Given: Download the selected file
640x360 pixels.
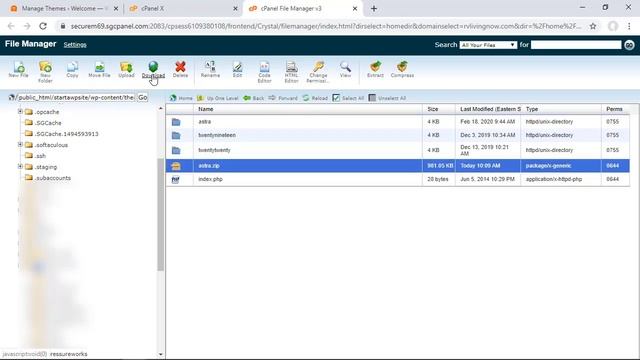Looking at the screenshot, I should click(153, 69).
